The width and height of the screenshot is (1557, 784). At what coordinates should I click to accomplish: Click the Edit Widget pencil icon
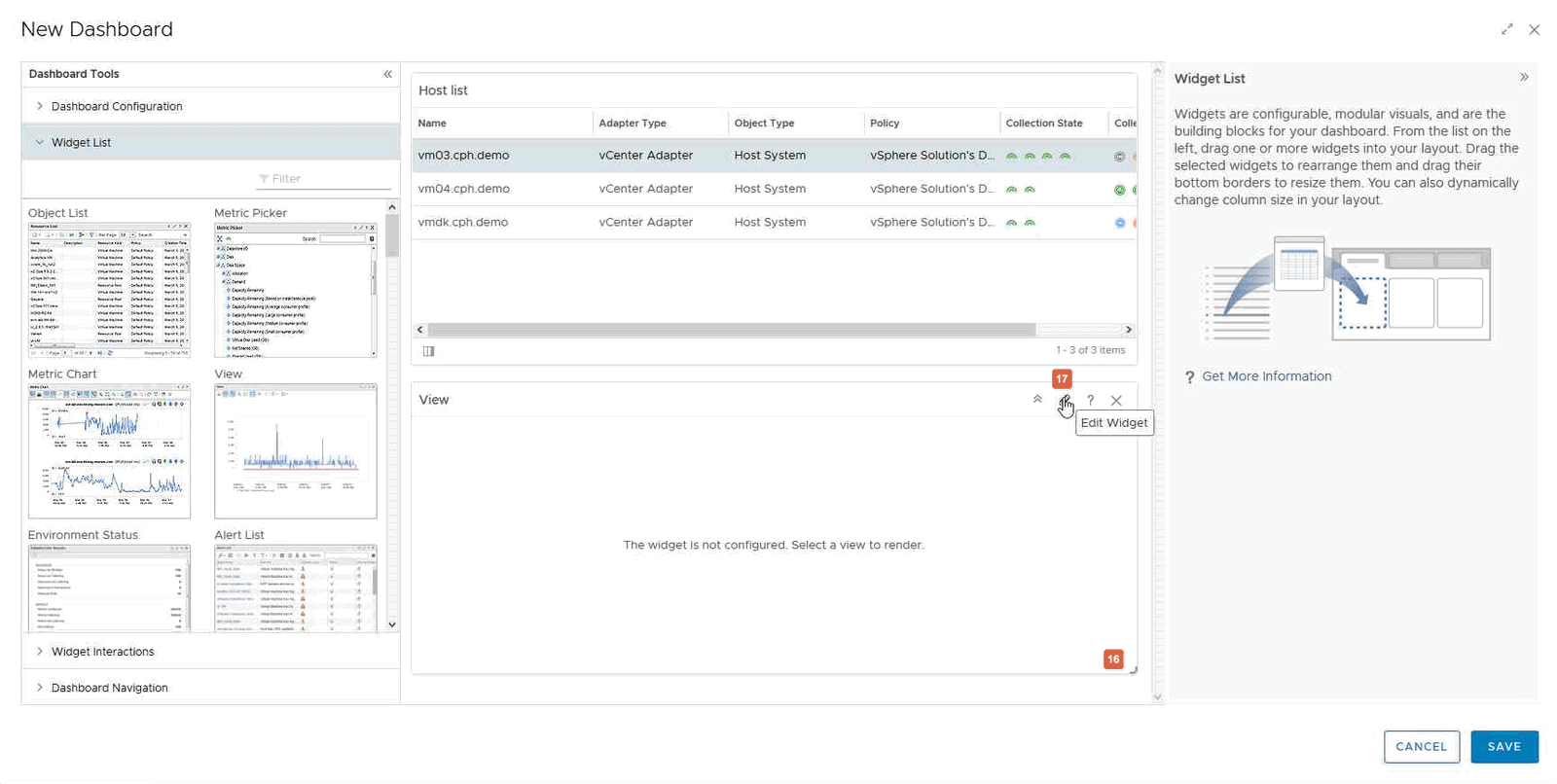[1065, 400]
